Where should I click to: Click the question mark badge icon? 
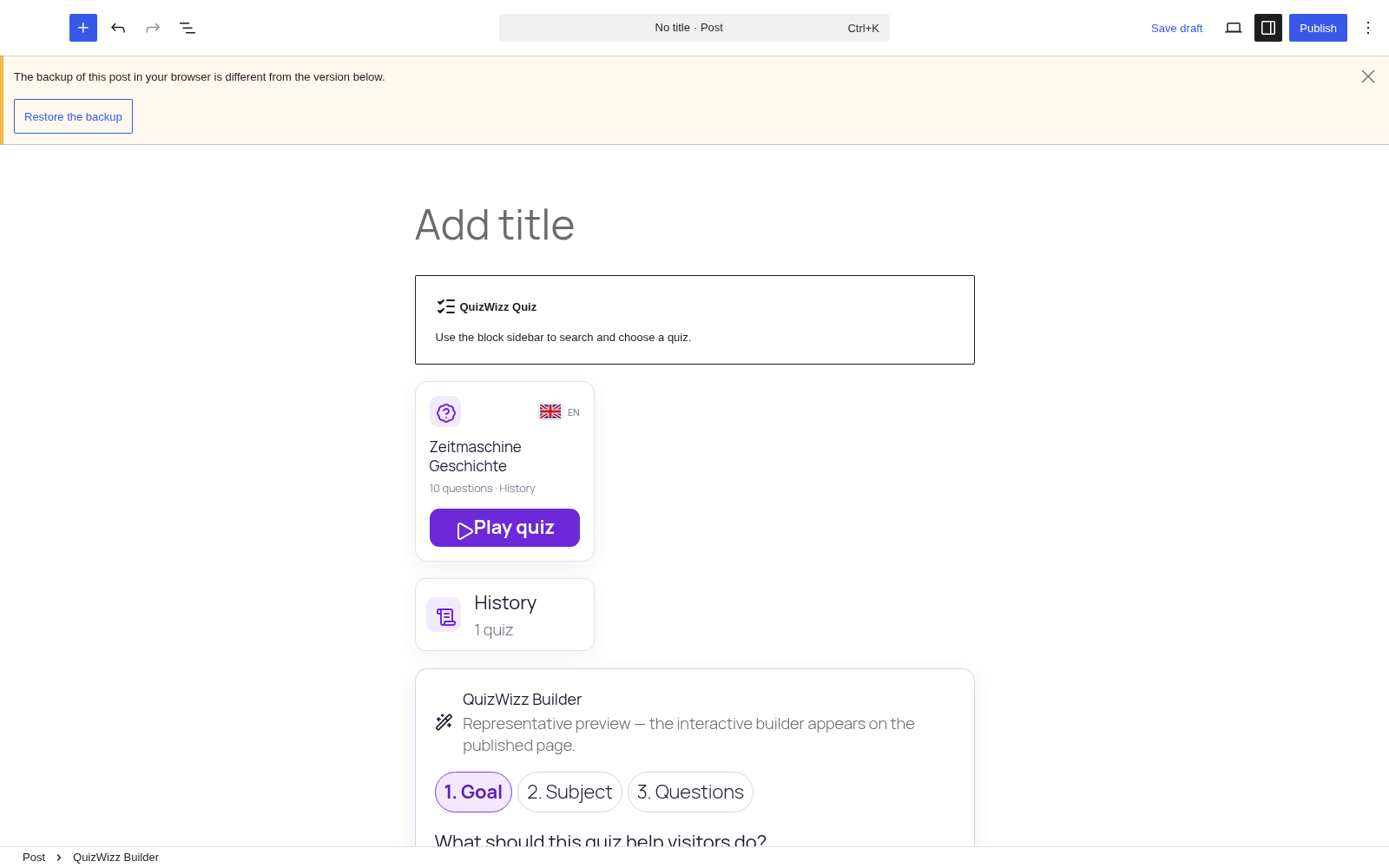click(x=445, y=412)
